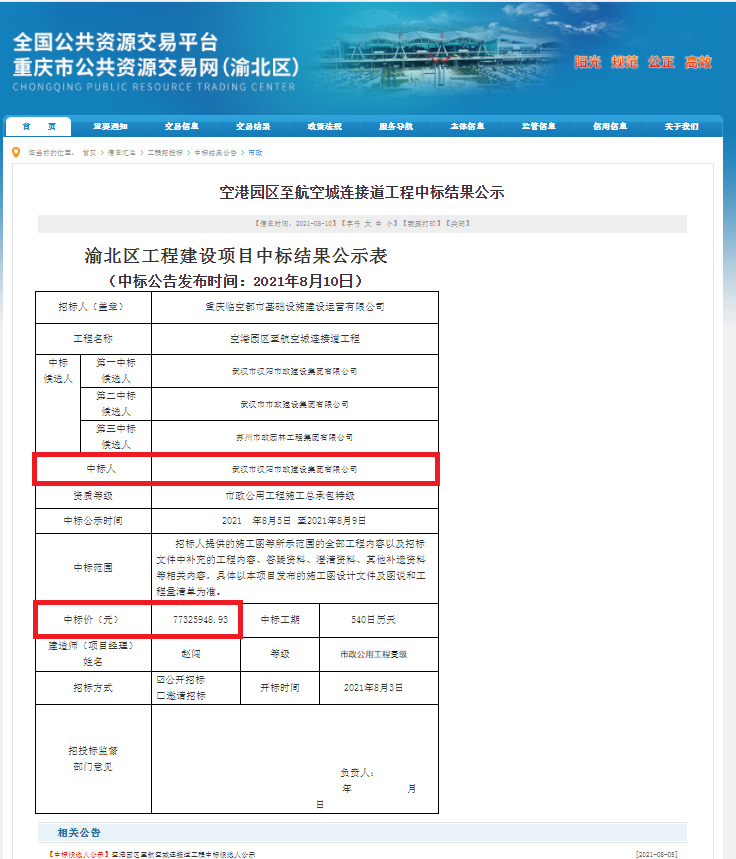Open 关于我们 in the navigation bar
Viewport: 736px width, 859px height.
point(680,127)
